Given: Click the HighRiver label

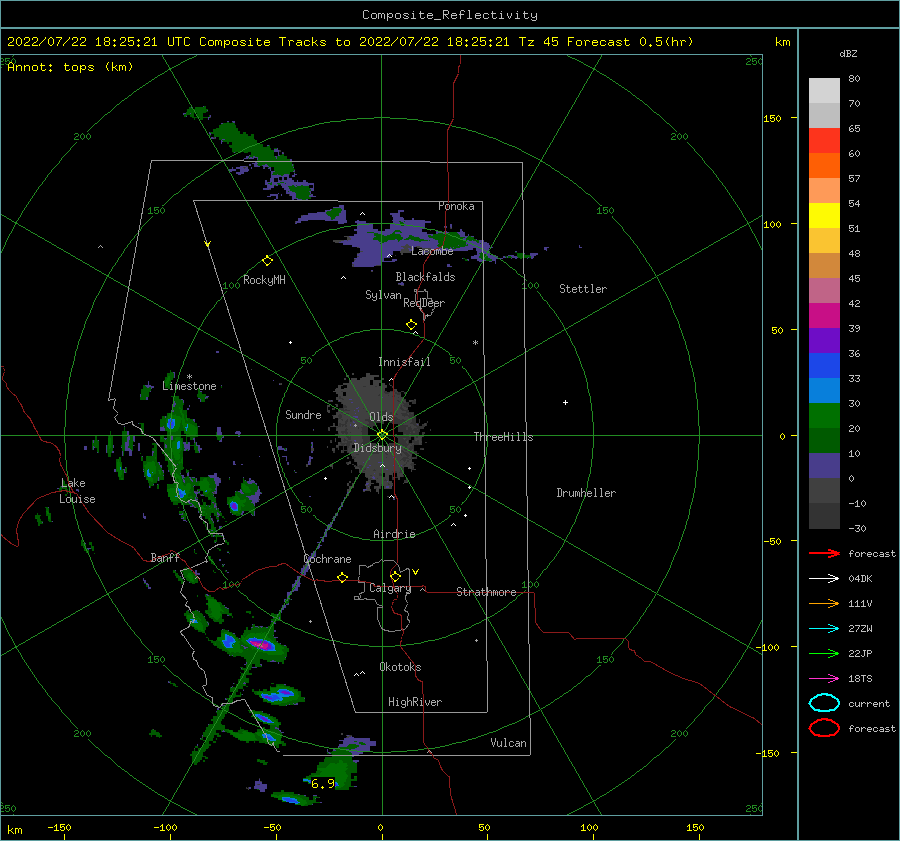Looking at the screenshot, I should coord(415,702).
